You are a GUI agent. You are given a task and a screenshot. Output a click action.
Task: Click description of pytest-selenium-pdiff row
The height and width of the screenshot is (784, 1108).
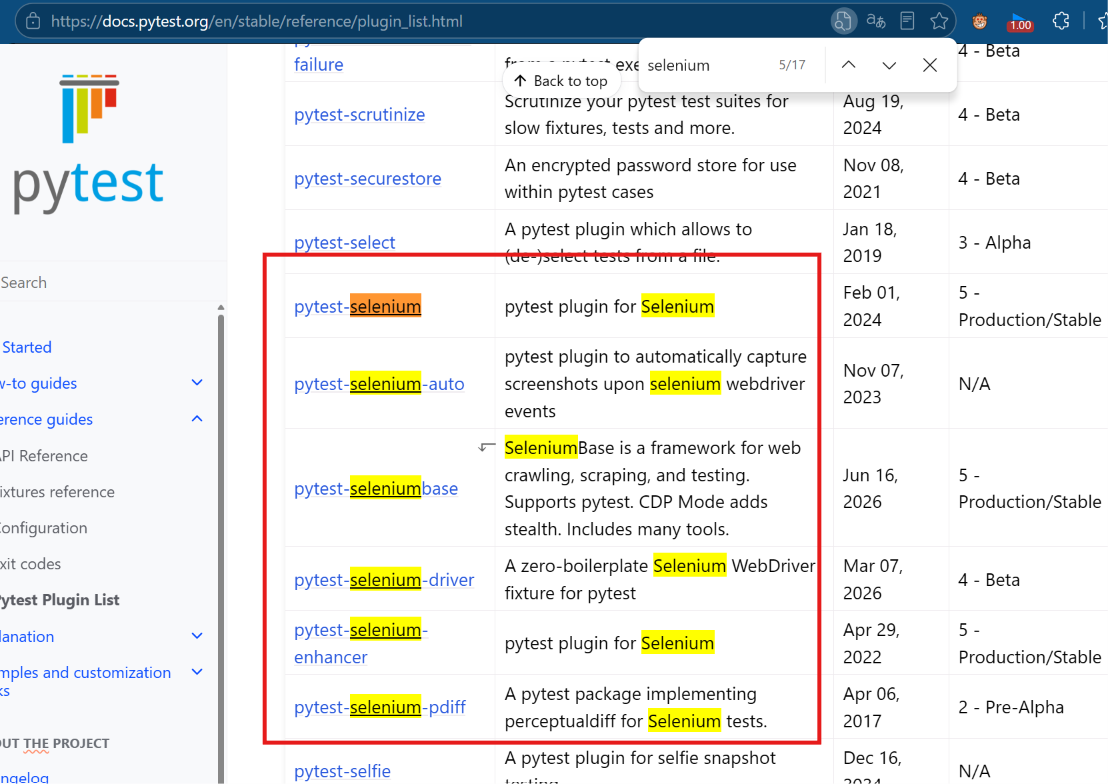[x=636, y=707]
